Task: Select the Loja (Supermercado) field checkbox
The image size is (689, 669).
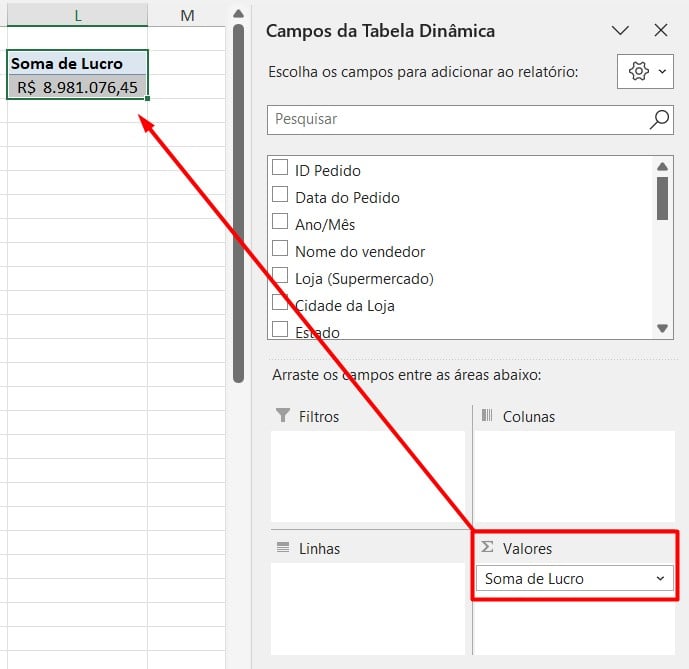Action: point(280,276)
